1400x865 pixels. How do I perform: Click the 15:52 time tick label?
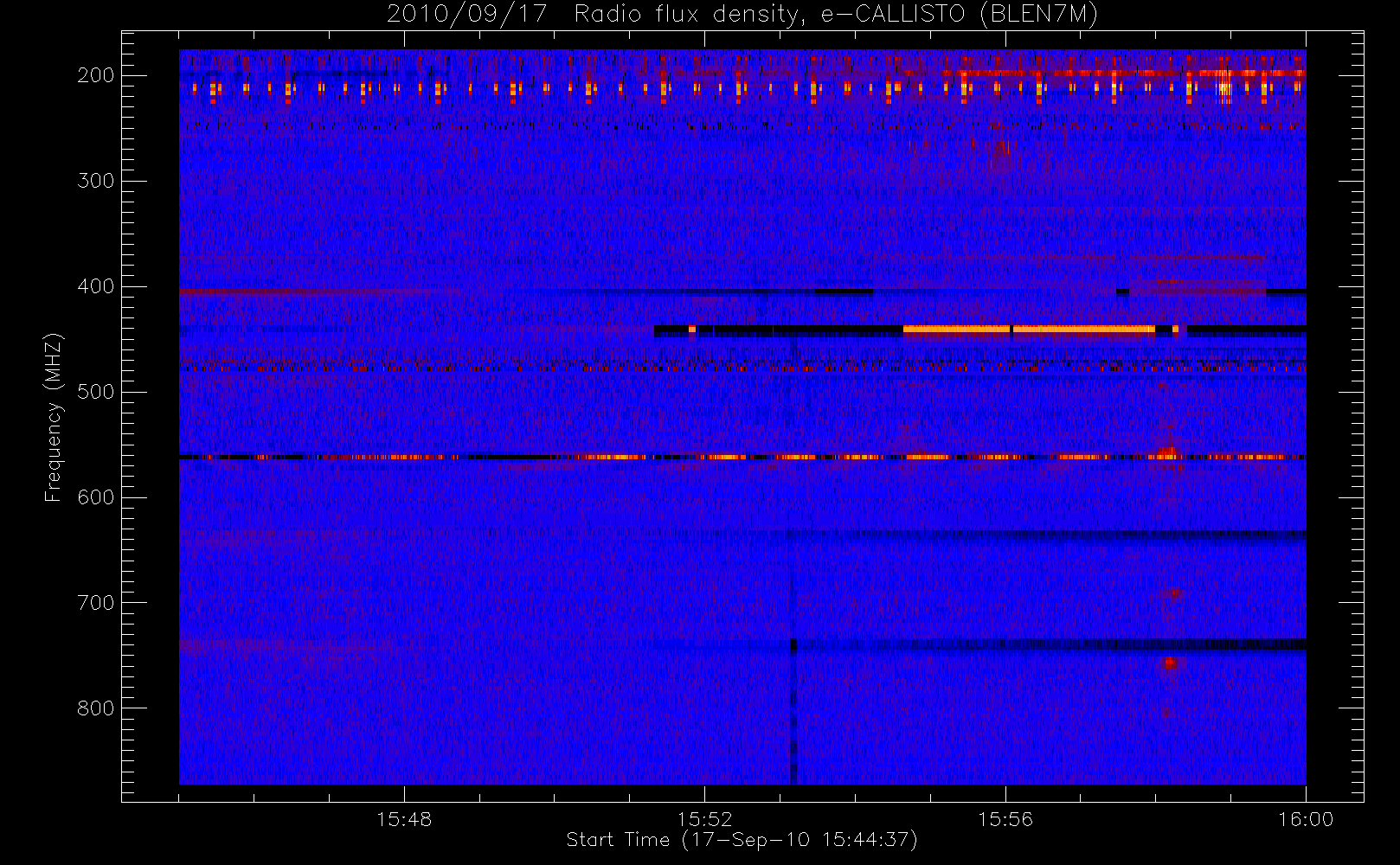704,819
